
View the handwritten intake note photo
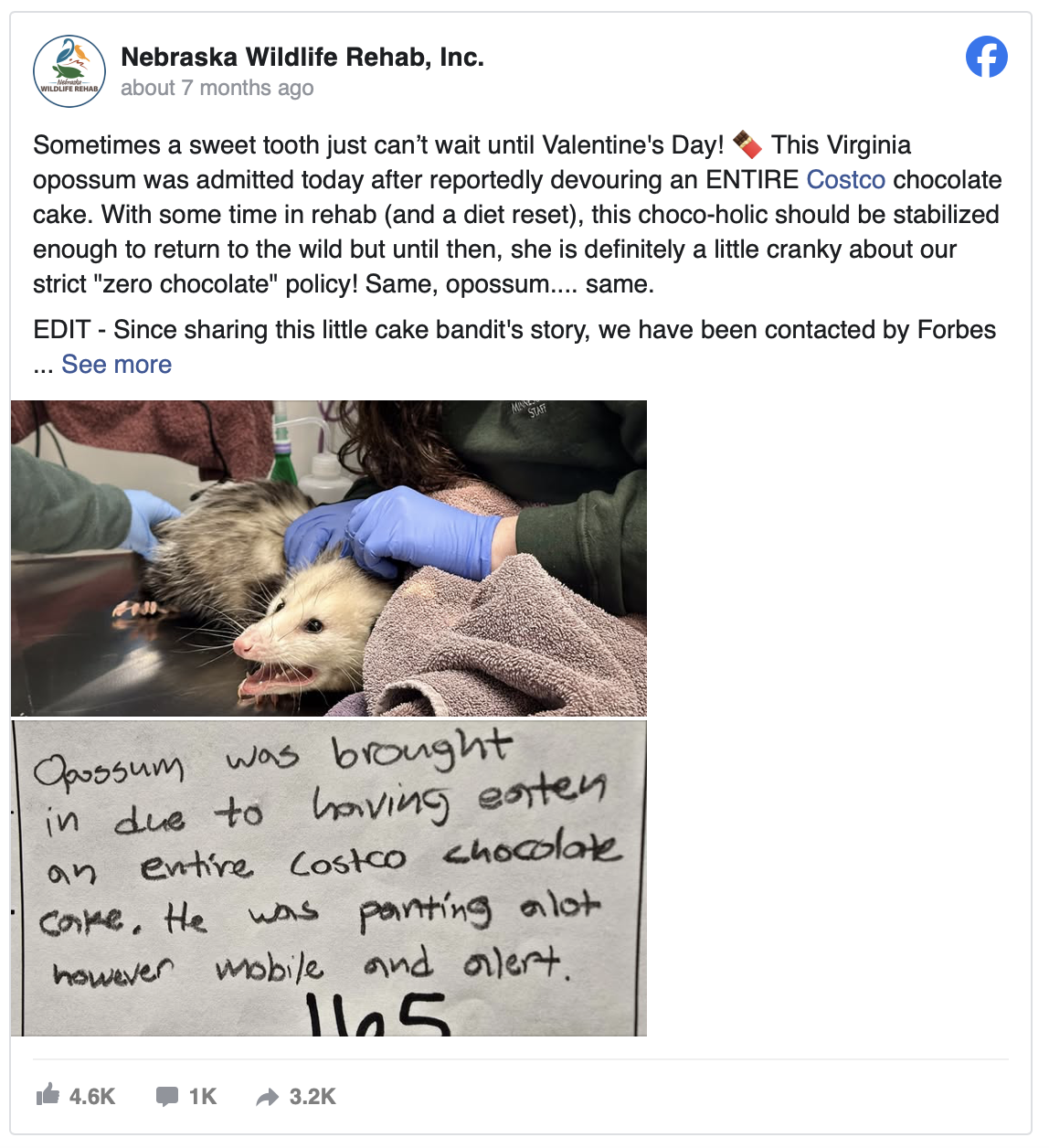click(329, 878)
